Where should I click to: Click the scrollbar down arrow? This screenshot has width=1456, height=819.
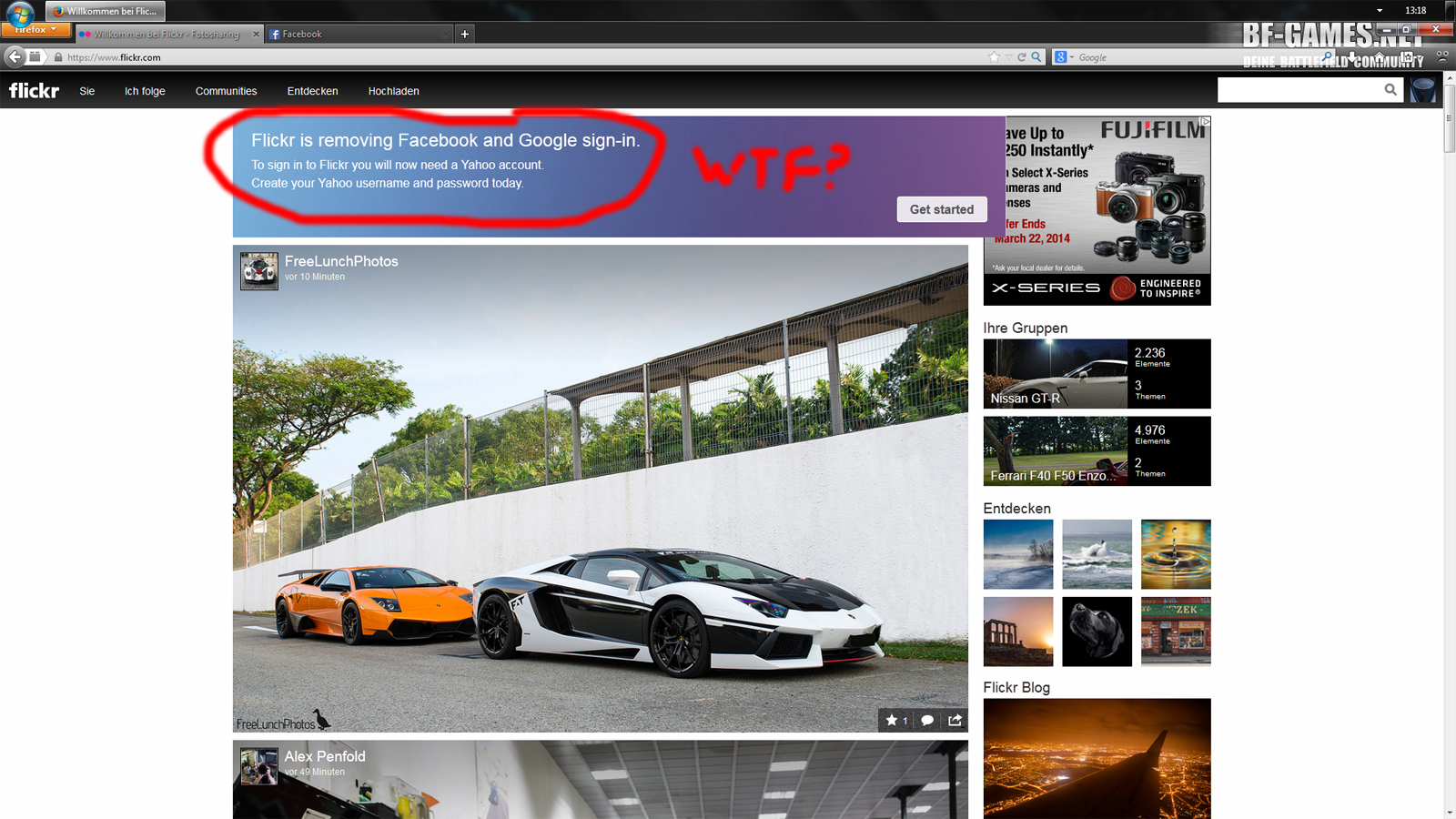1449,813
